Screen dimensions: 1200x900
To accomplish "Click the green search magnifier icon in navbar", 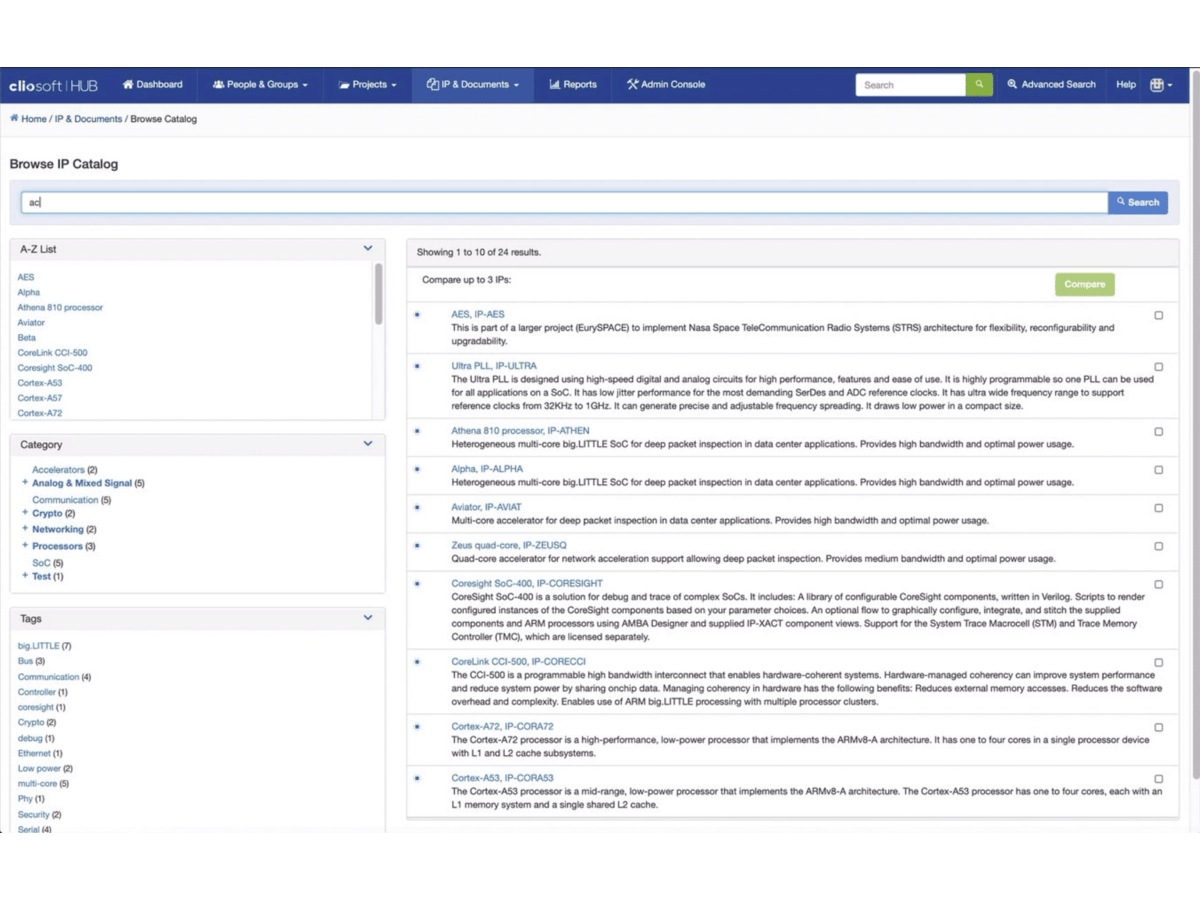I will (x=979, y=85).
